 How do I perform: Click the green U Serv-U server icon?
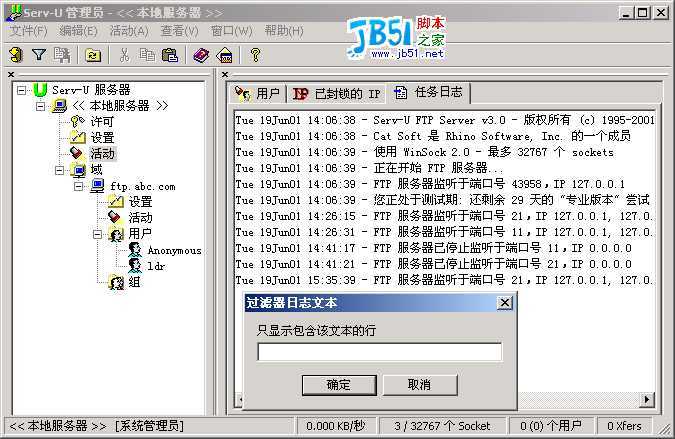point(40,90)
